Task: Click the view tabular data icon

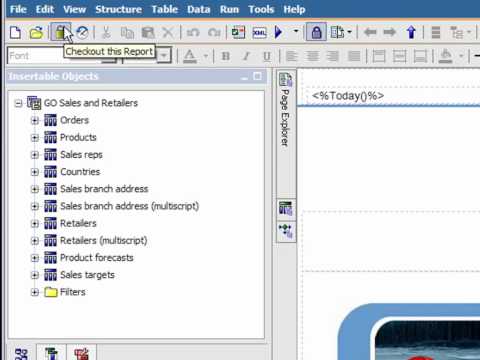Action: (x=238, y=33)
